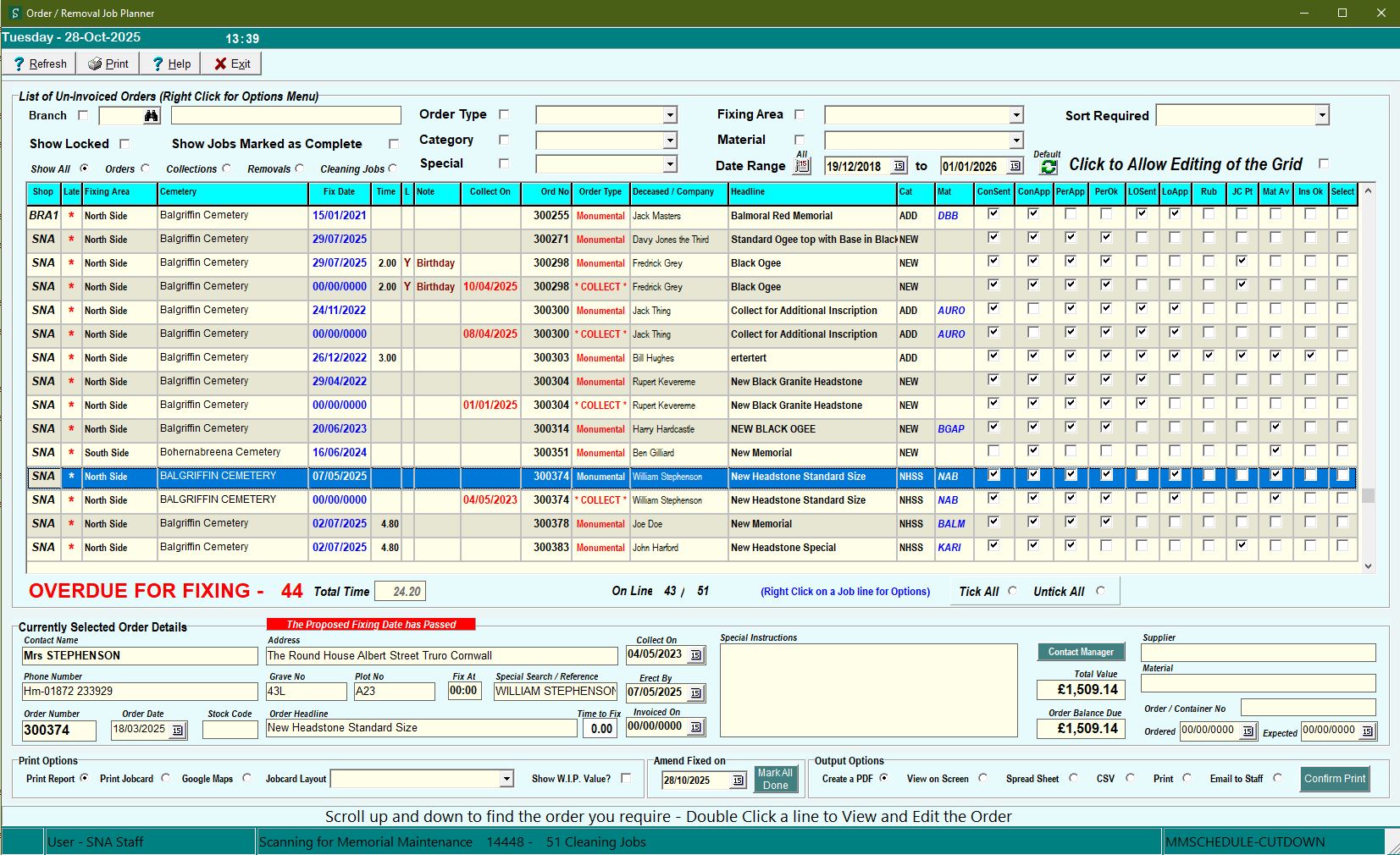Open the Expected date calendar icon
The height and width of the screenshot is (855, 1400).
pyautogui.click(x=1368, y=731)
